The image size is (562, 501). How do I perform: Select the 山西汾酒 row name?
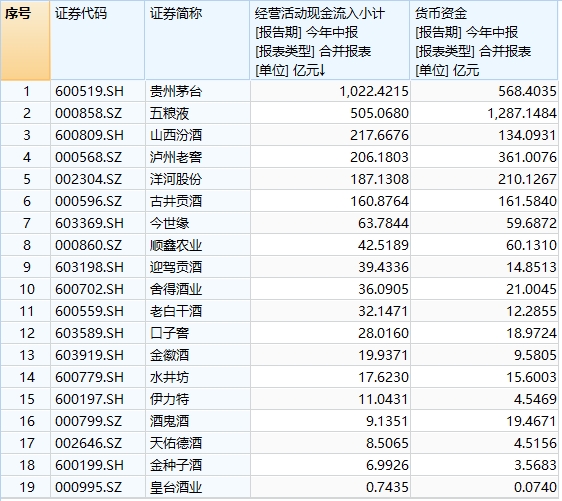(176, 135)
